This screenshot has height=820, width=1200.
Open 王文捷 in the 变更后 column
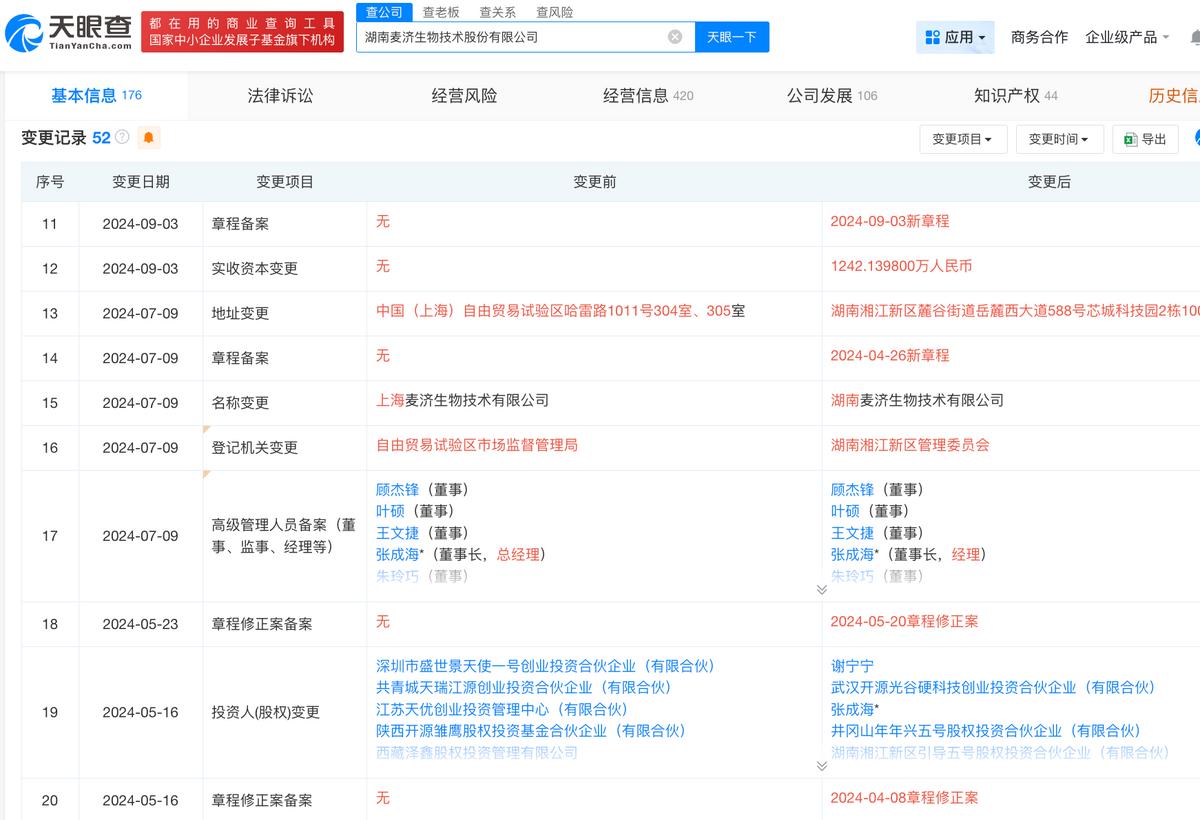(852, 533)
